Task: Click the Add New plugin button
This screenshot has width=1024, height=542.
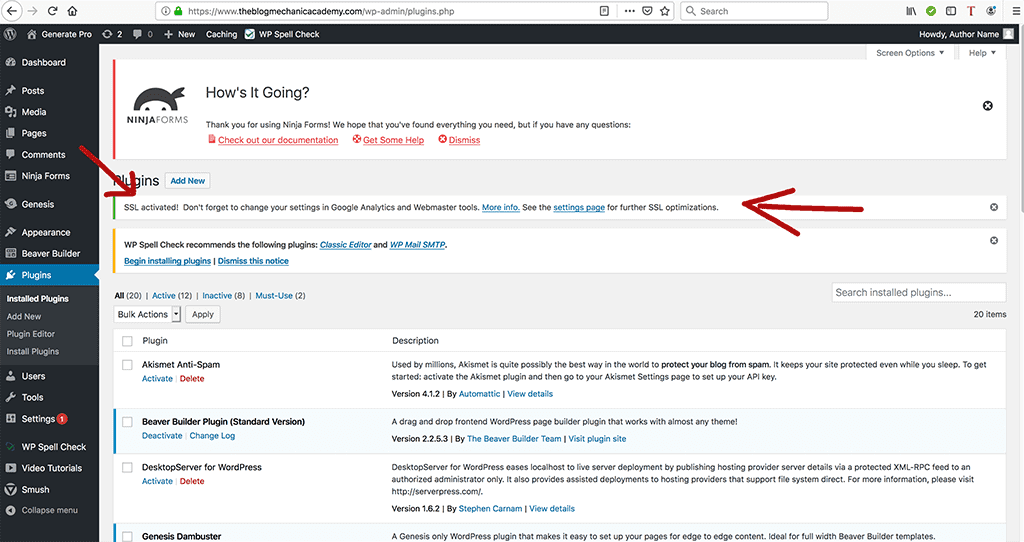Action: pyautogui.click(x=187, y=181)
